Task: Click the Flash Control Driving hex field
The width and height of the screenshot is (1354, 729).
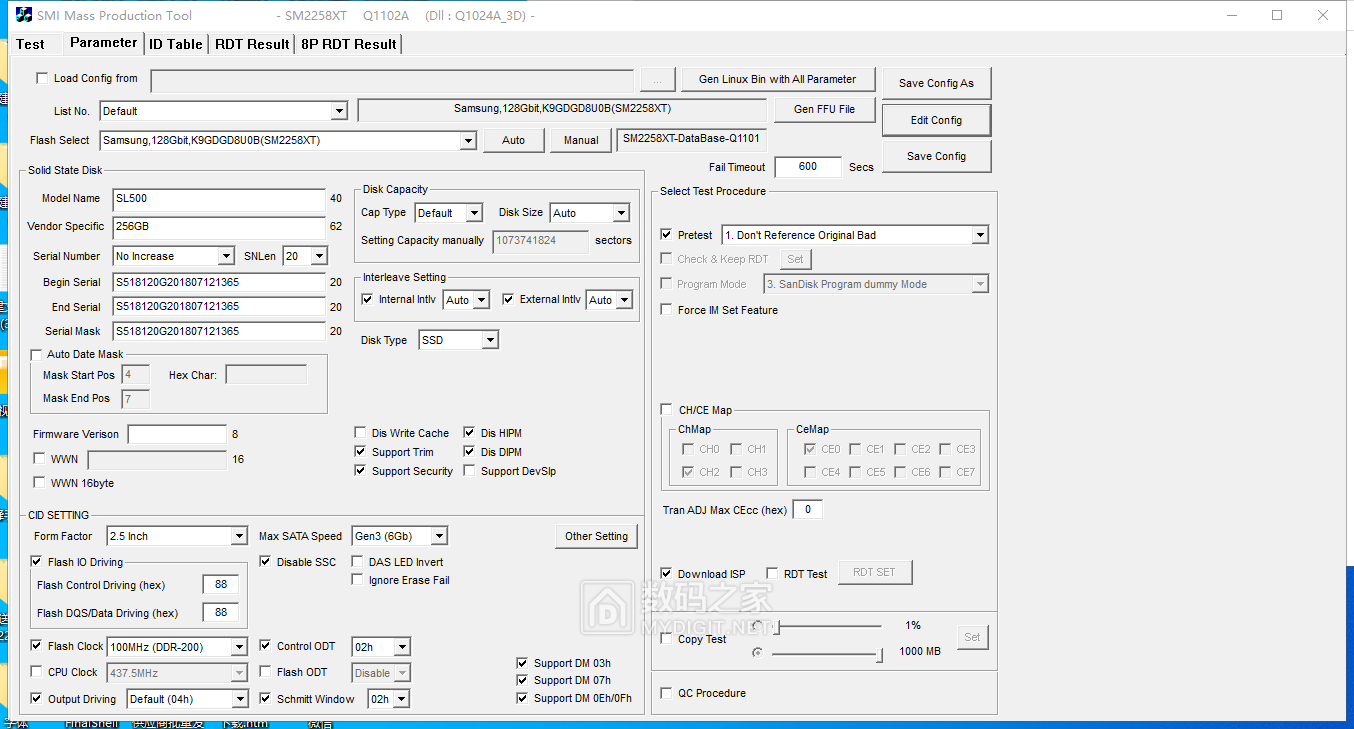Action: pyautogui.click(x=220, y=585)
